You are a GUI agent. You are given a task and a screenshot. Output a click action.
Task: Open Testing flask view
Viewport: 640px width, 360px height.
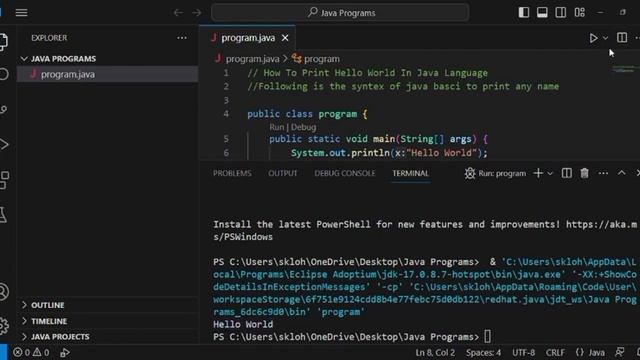tap(3, 215)
